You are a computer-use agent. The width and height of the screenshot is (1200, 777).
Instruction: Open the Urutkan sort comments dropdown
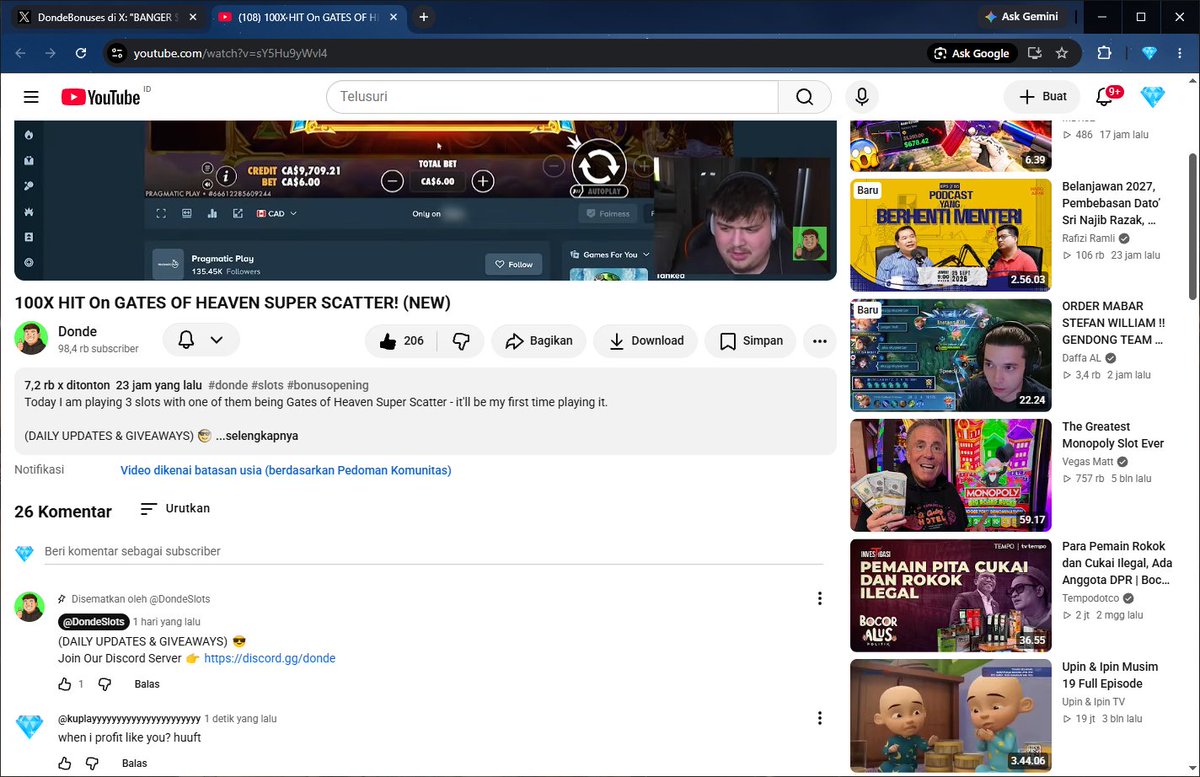pyautogui.click(x=175, y=508)
